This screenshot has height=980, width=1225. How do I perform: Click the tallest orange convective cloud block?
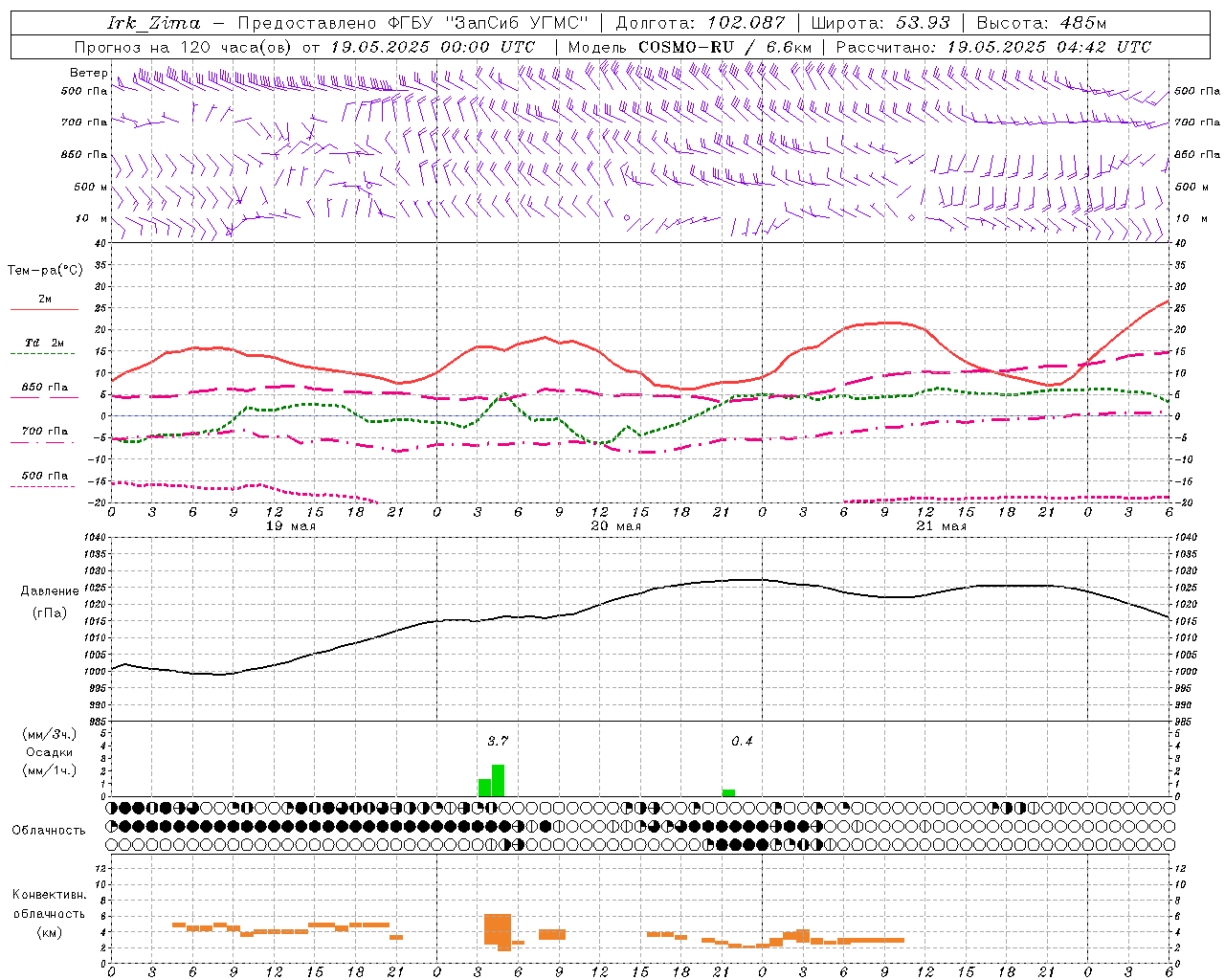click(498, 931)
